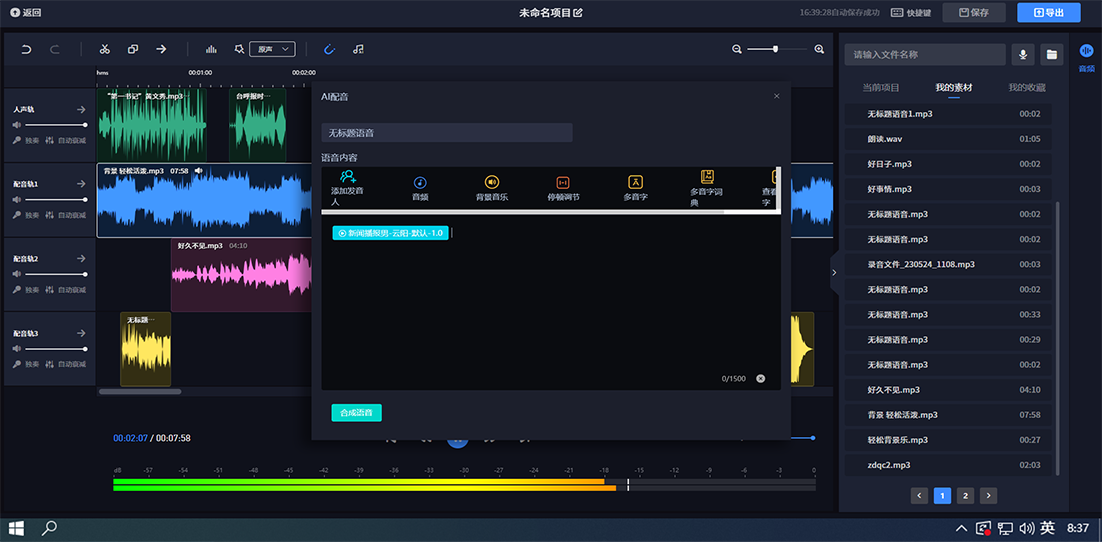
Task: Toggle 独奏 solo on 人声轨 track
Action: click(x=27, y=141)
